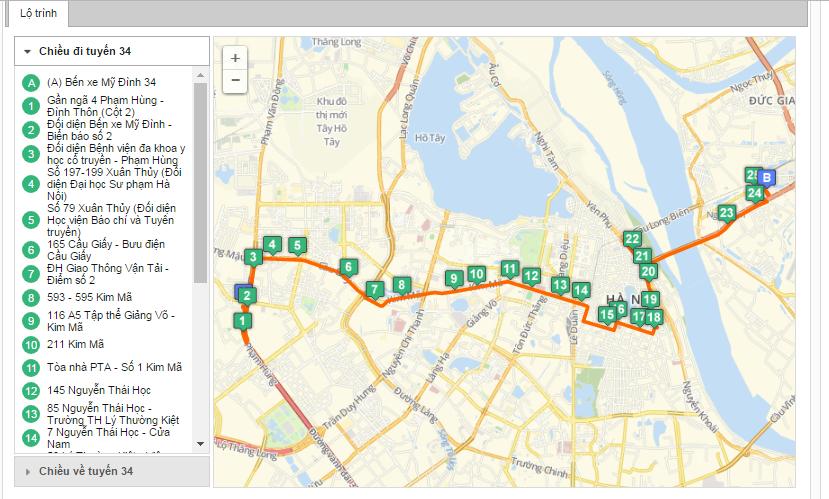Image resolution: width=829 pixels, height=499 pixels.
Task: Select stop (A) Bến xe Mỹ Đình 34
Action: (101, 82)
